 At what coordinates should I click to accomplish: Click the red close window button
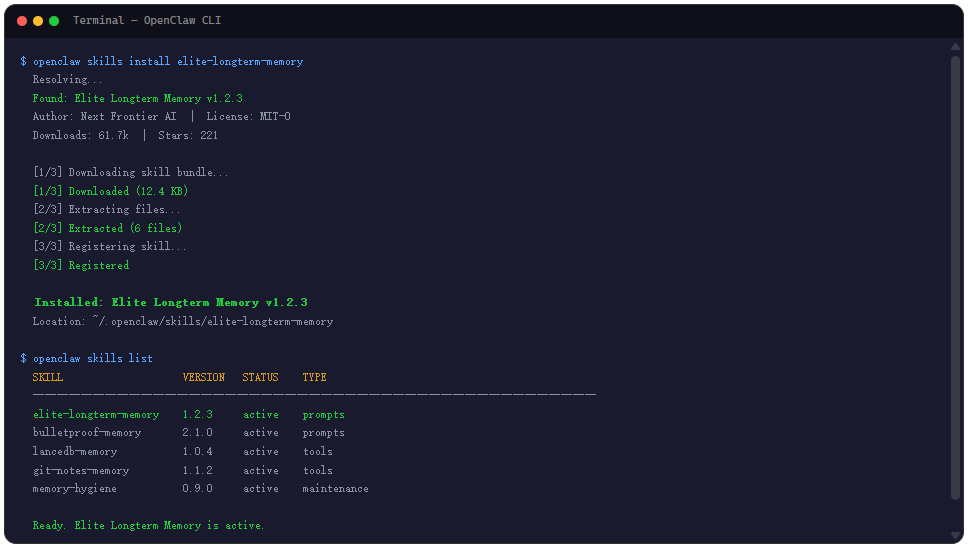22,21
